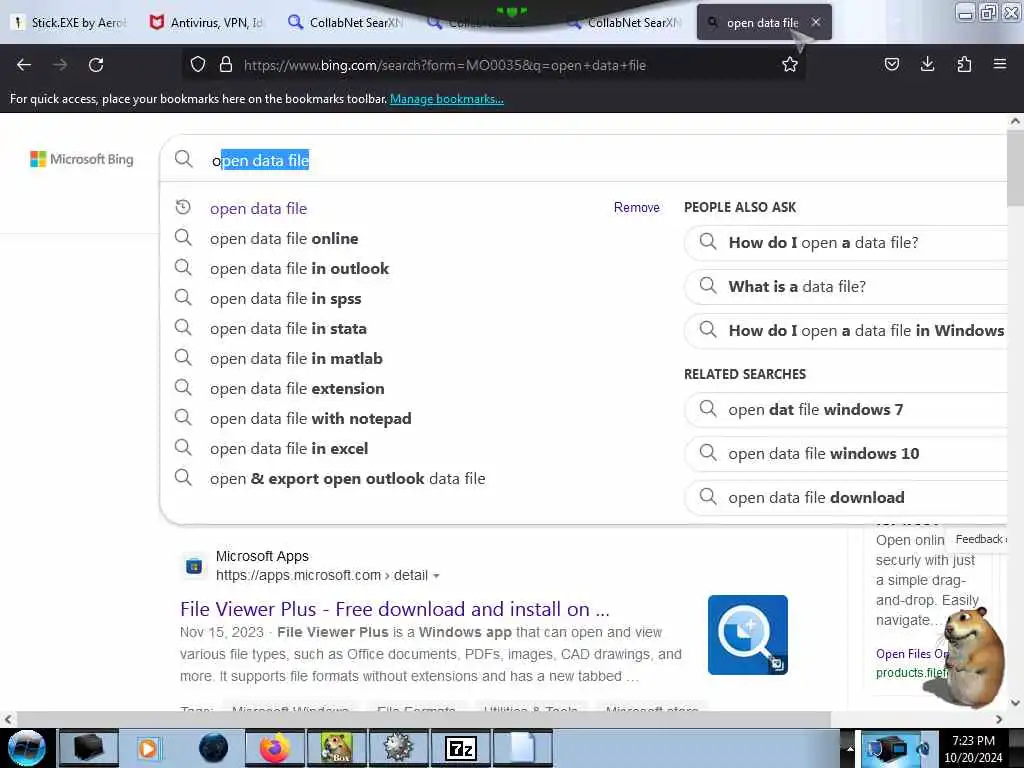The width and height of the screenshot is (1024, 768).
Task: Remove the open data file history suggestion
Action: pyautogui.click(x=637, y=207)
